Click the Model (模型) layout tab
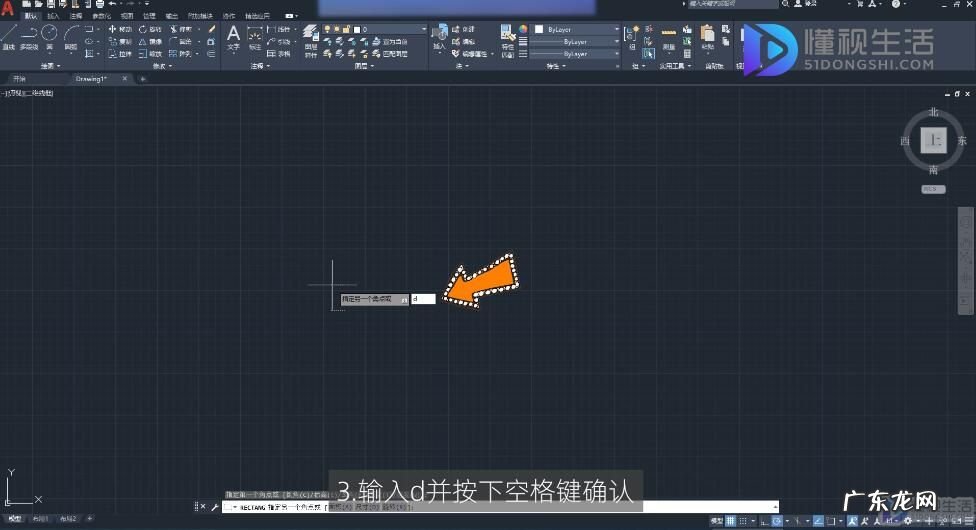The image size is (976, 530). (x=14, y=518)
